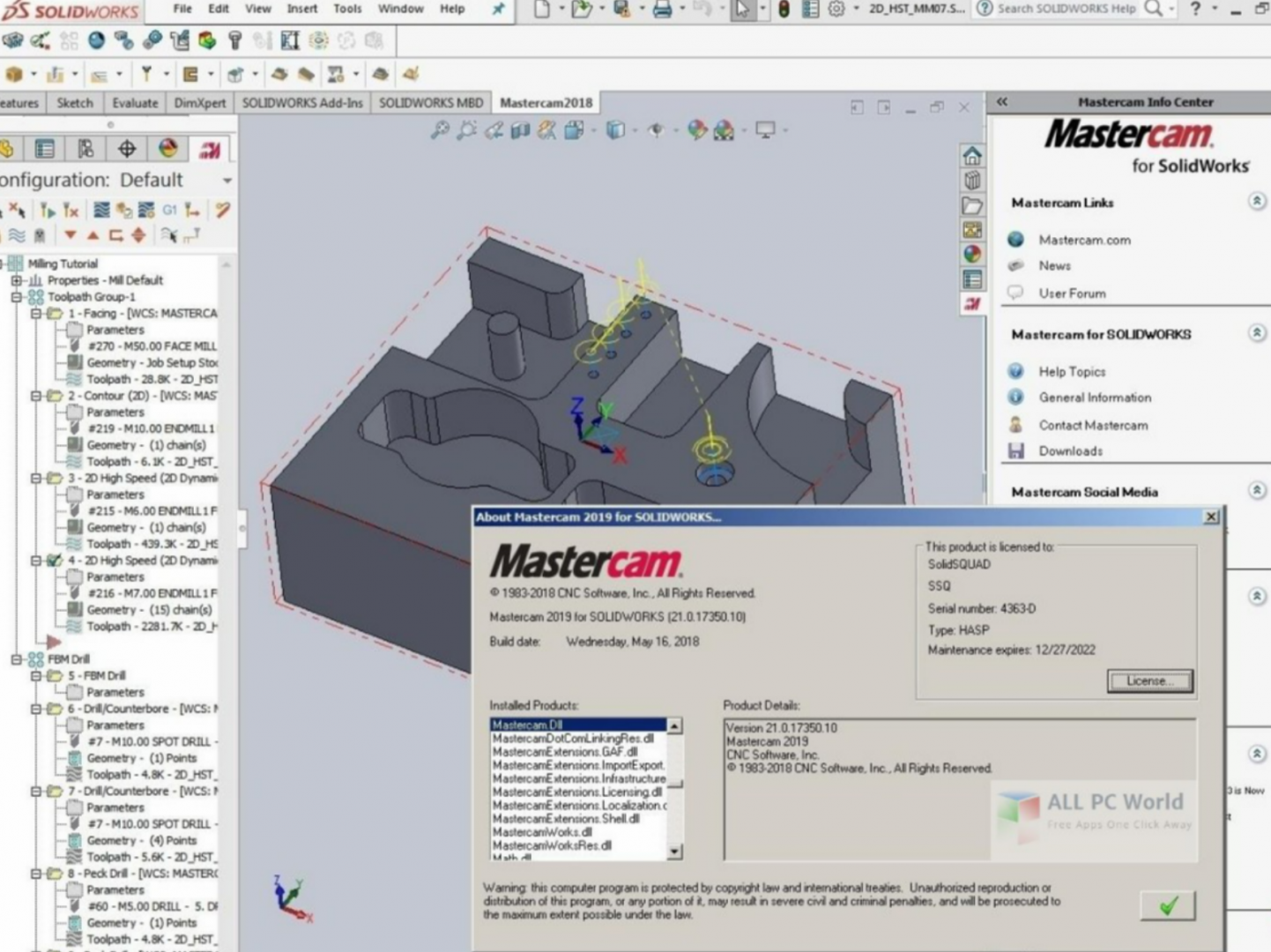Click the Edit Appearance color icon
Screen dimensions: 1271x952
[696, 130]
